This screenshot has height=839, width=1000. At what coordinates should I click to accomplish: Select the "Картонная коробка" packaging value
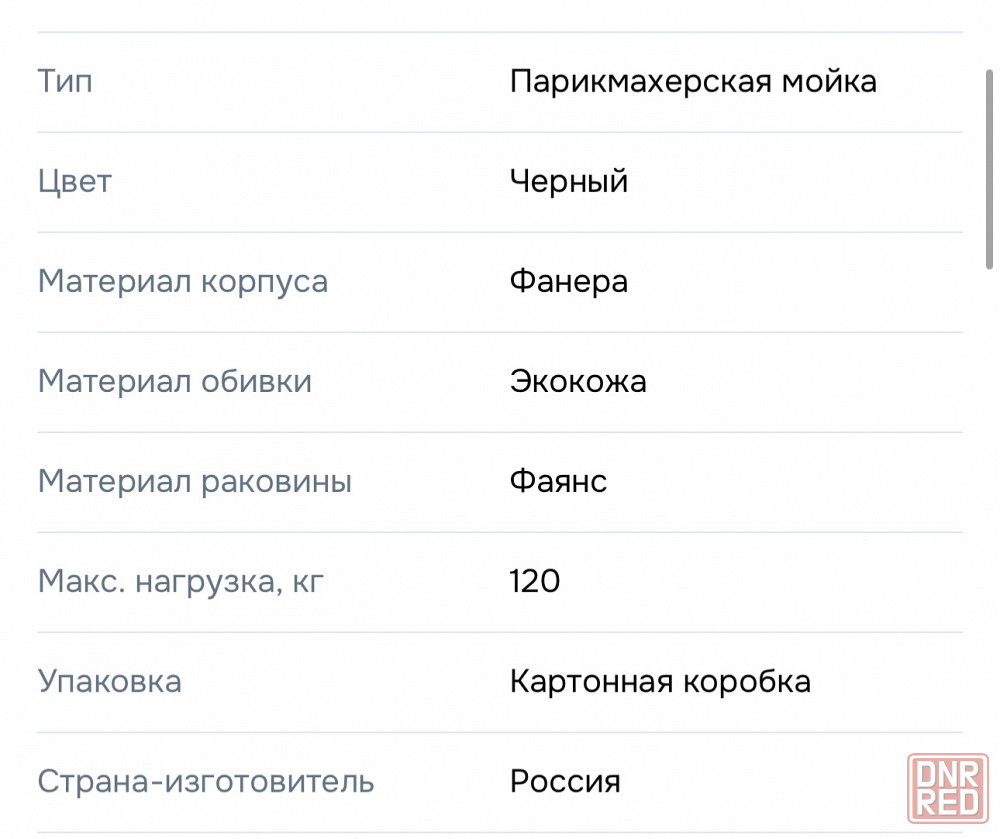[660, 682]
